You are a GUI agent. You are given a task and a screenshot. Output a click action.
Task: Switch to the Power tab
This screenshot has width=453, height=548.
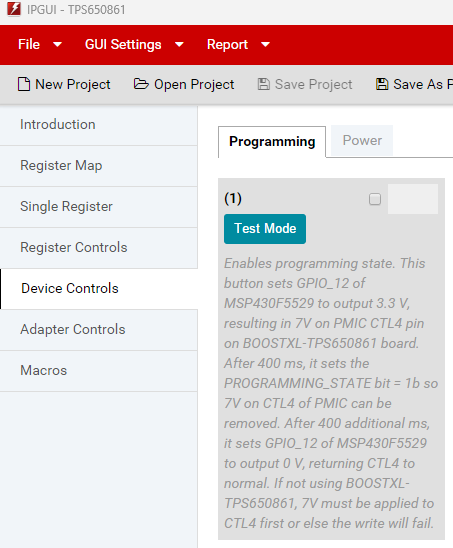(x=362, y=140)
